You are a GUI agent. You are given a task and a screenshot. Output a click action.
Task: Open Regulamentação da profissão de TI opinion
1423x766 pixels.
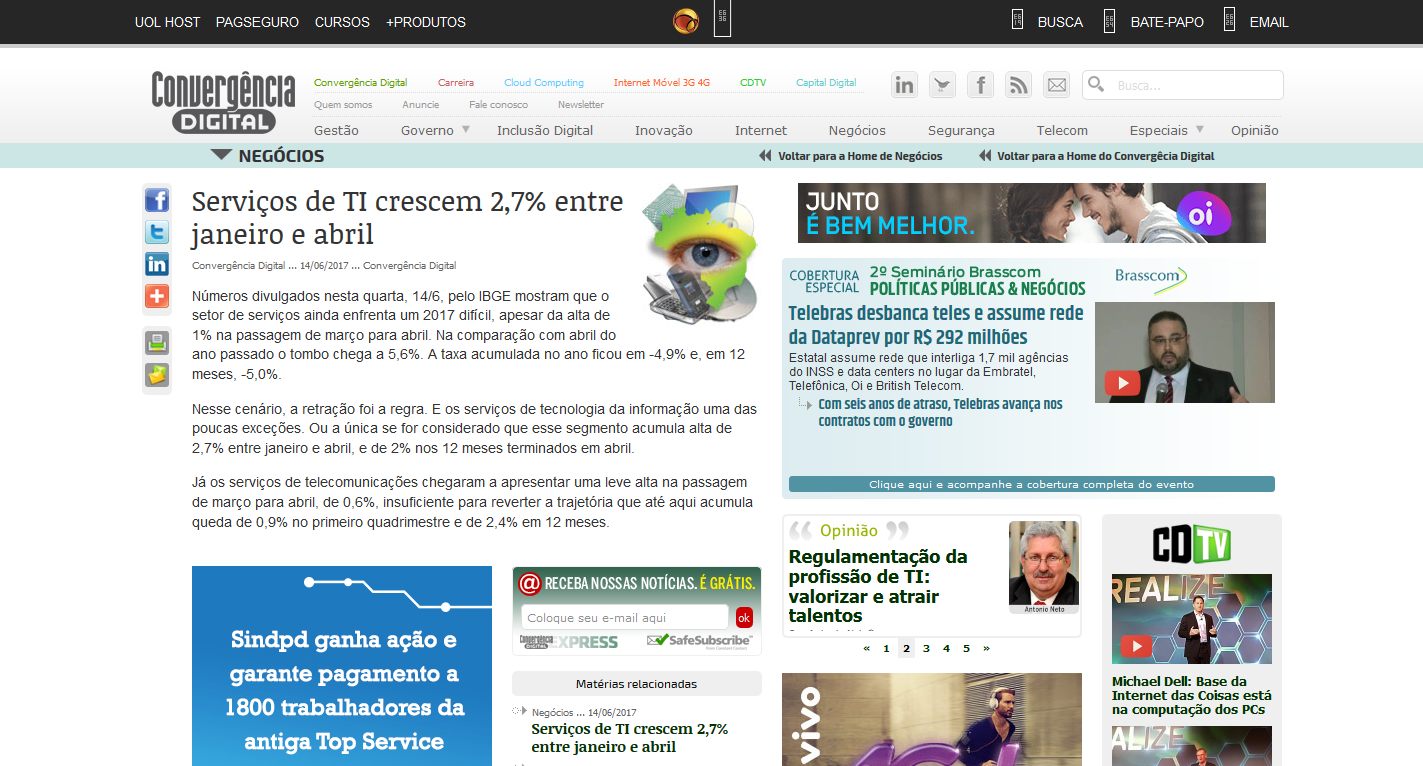878,585
